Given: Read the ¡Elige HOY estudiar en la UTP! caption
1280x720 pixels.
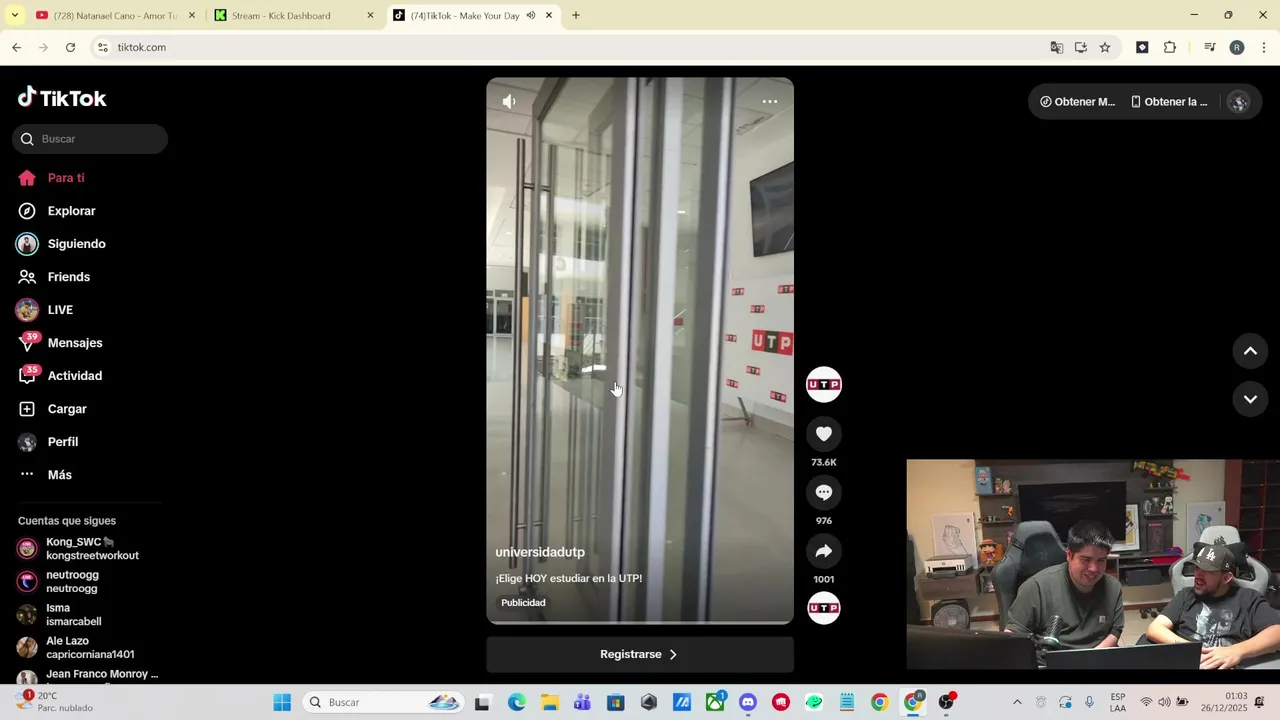Looking at the screenshot, I should coord(568,578).
